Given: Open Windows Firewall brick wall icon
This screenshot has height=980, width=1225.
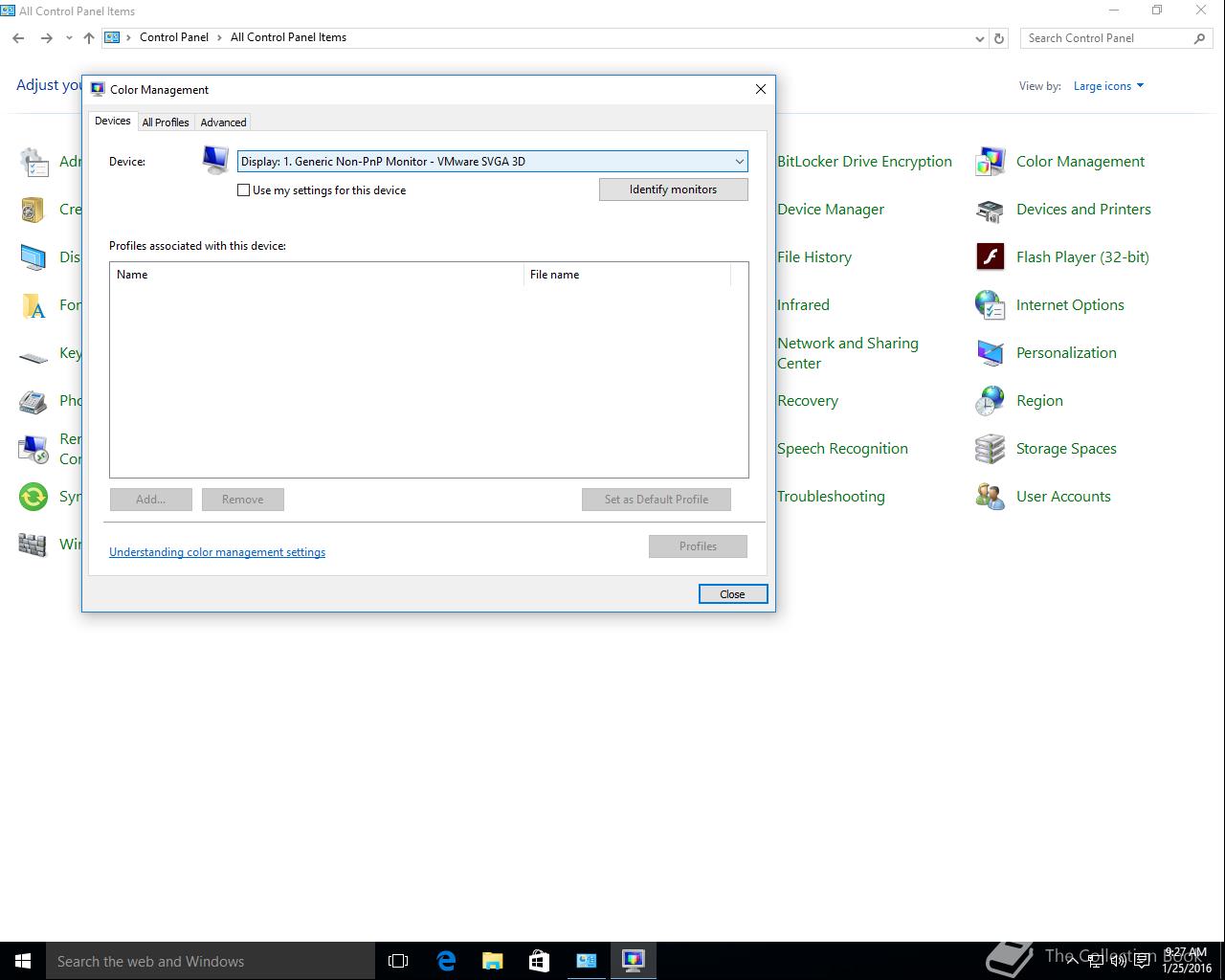Looking at the screenshot, I should click(33, 545).
